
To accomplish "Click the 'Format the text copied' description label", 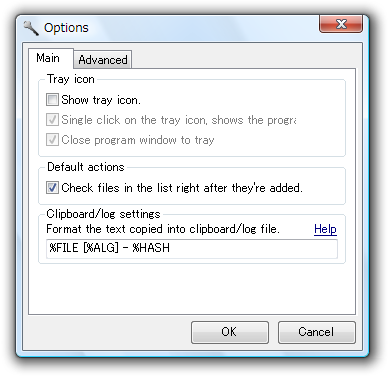I will coord(163,229).
